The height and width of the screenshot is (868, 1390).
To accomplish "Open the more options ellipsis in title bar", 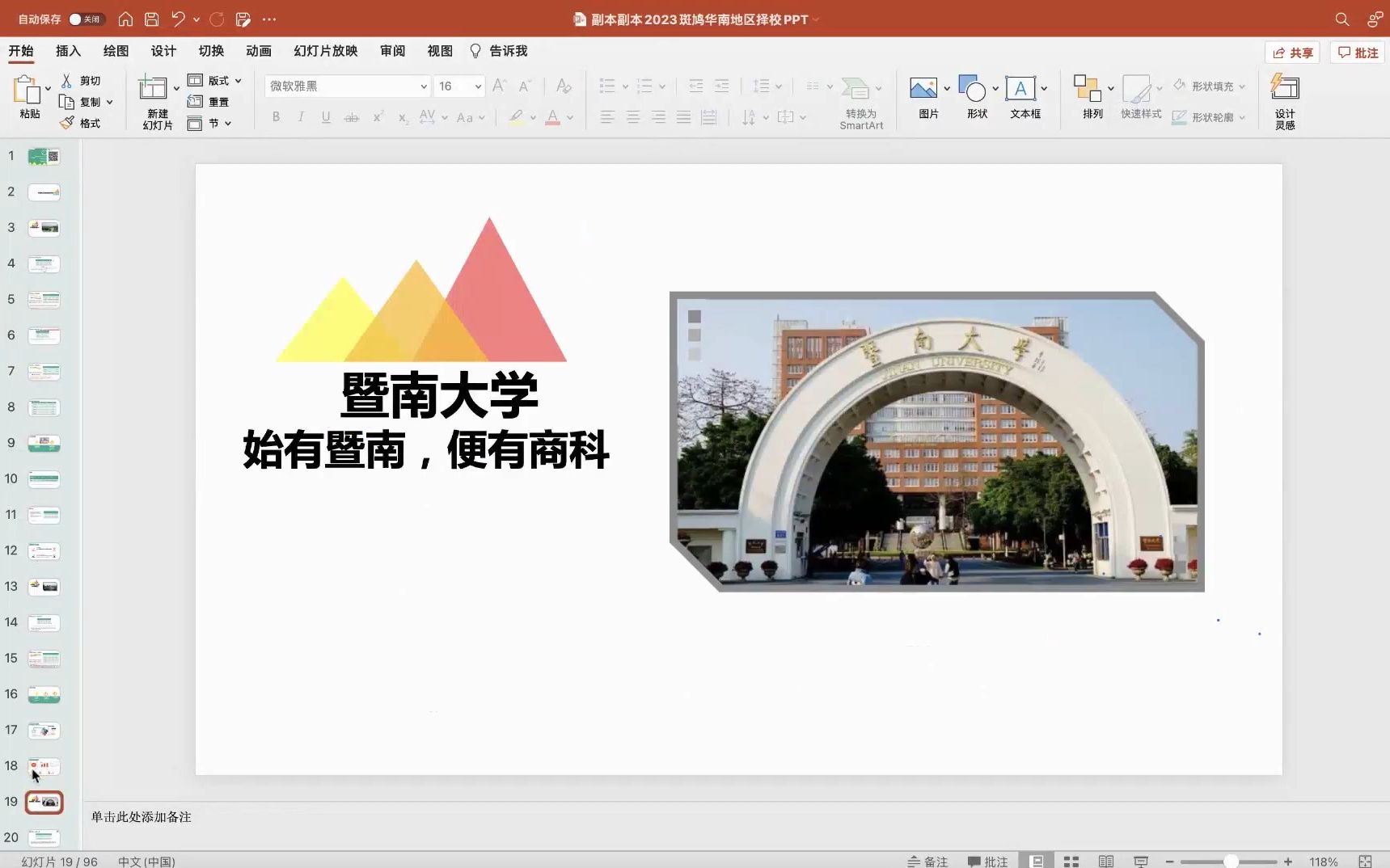I will pos(269,19).
